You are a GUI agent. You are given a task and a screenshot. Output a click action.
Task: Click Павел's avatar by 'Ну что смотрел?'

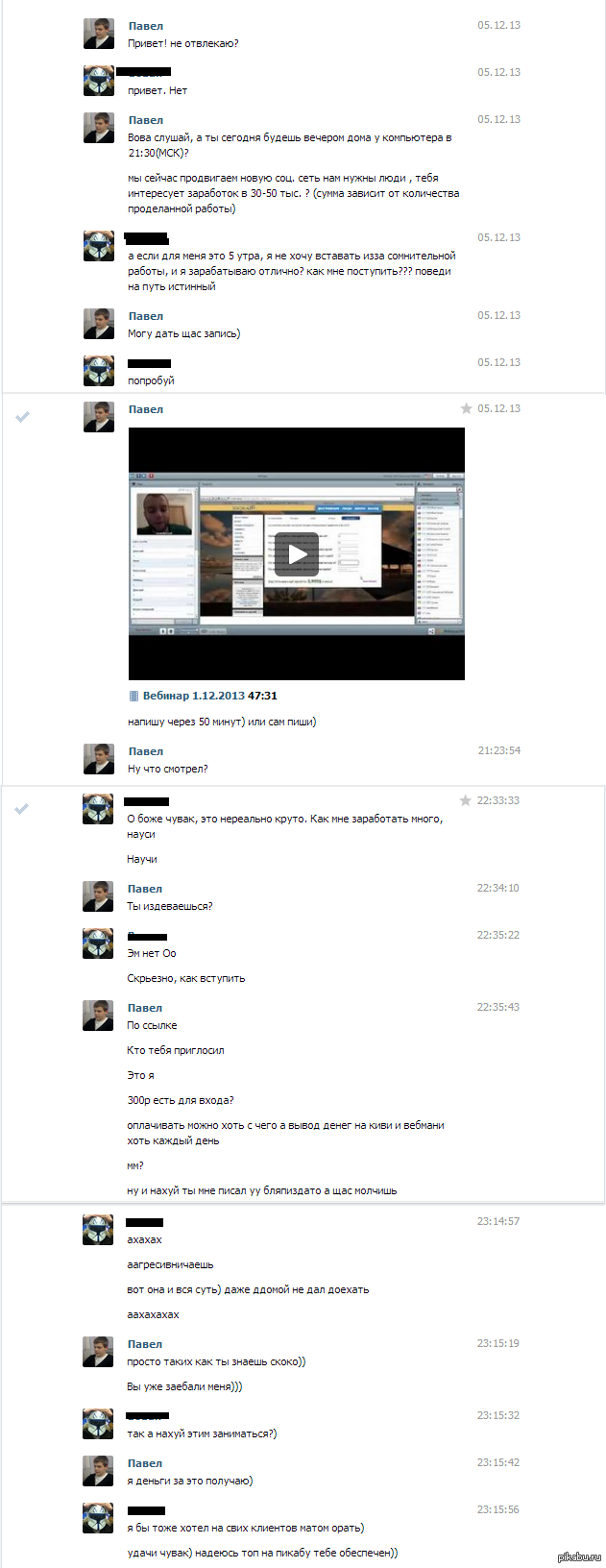coord(99,759)
